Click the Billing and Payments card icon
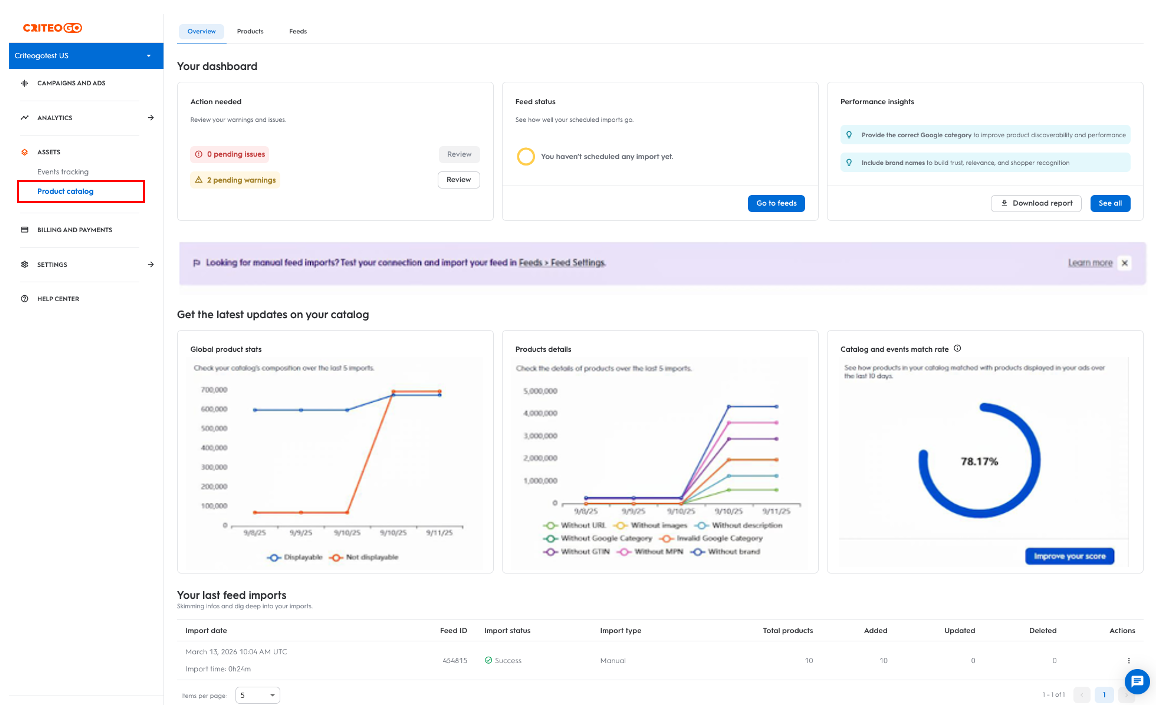This screenshot has height=726, width=1170. pos(25,230)
